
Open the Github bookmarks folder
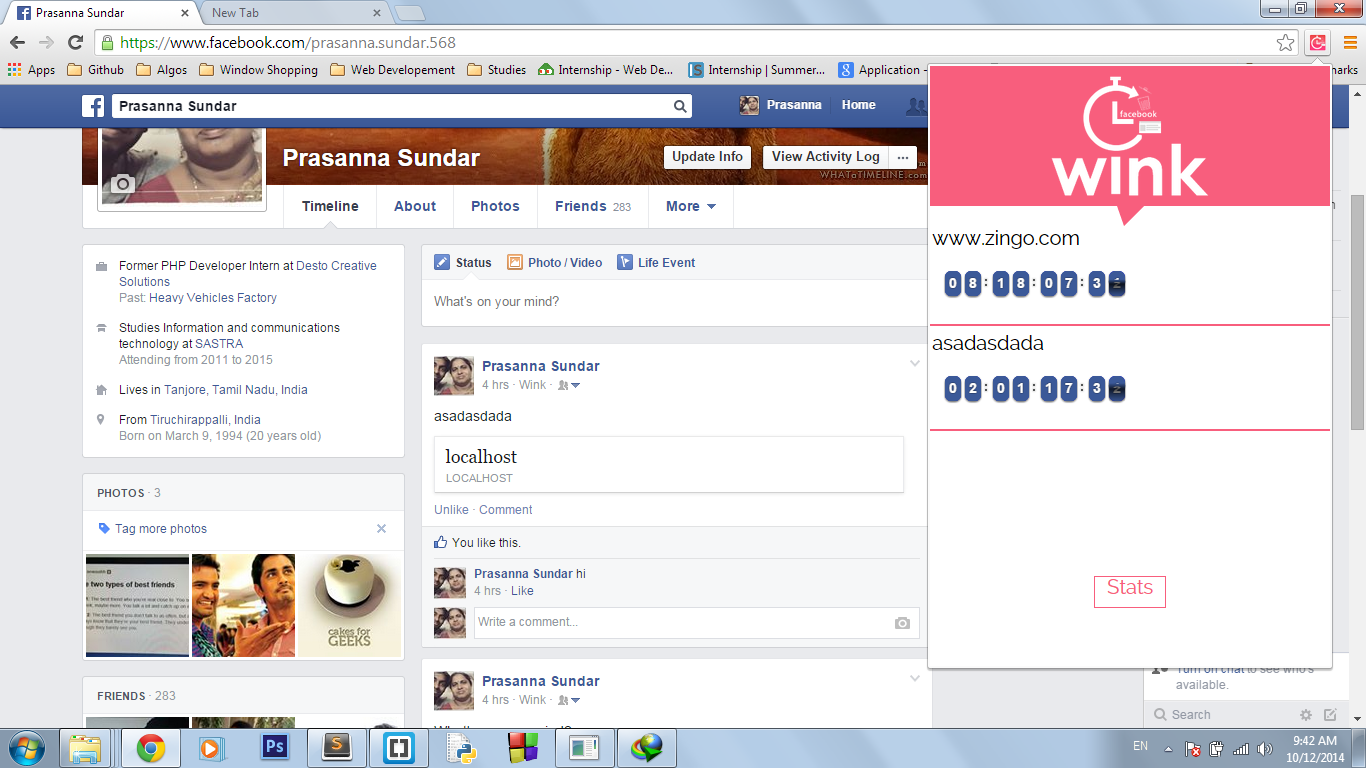95,70
